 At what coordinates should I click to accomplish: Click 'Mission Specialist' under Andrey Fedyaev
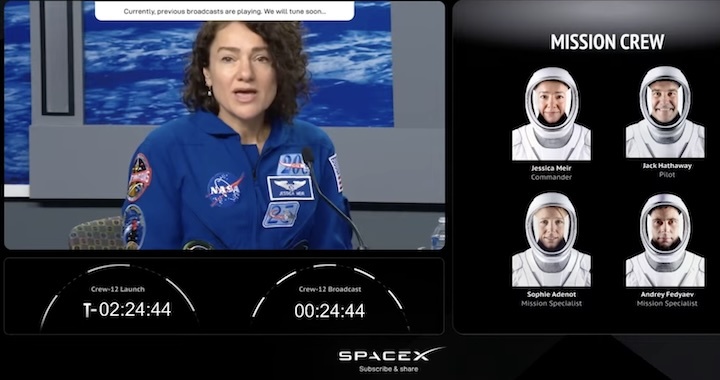tap(667, 303)
